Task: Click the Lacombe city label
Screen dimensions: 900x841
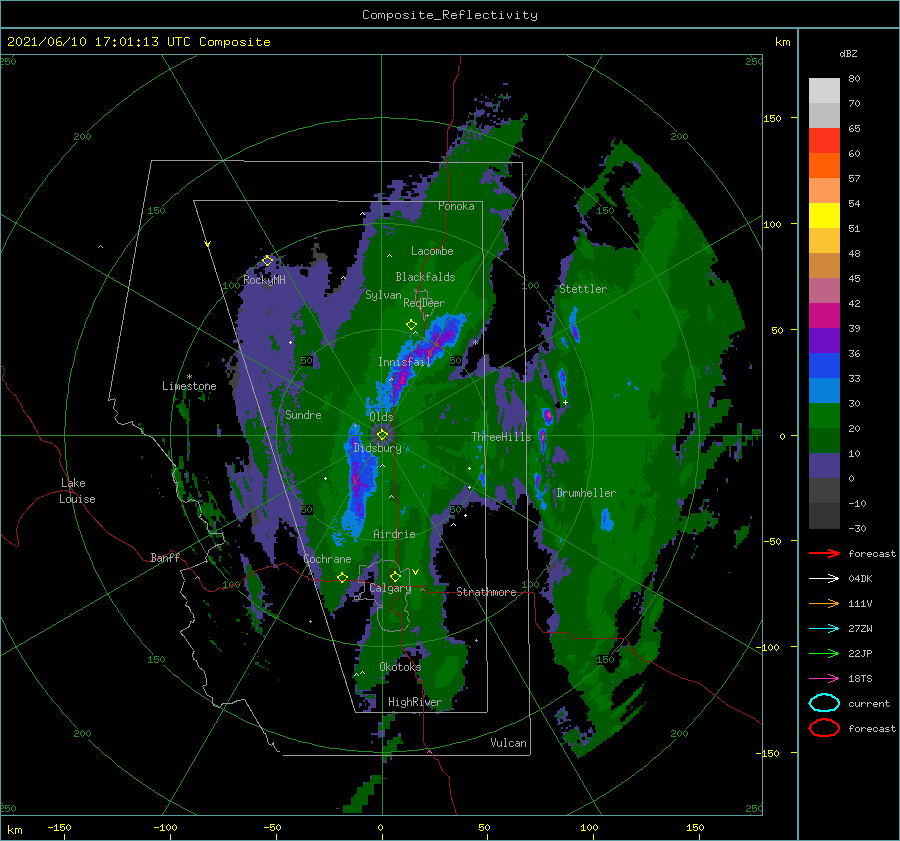Action: point(432,251)
